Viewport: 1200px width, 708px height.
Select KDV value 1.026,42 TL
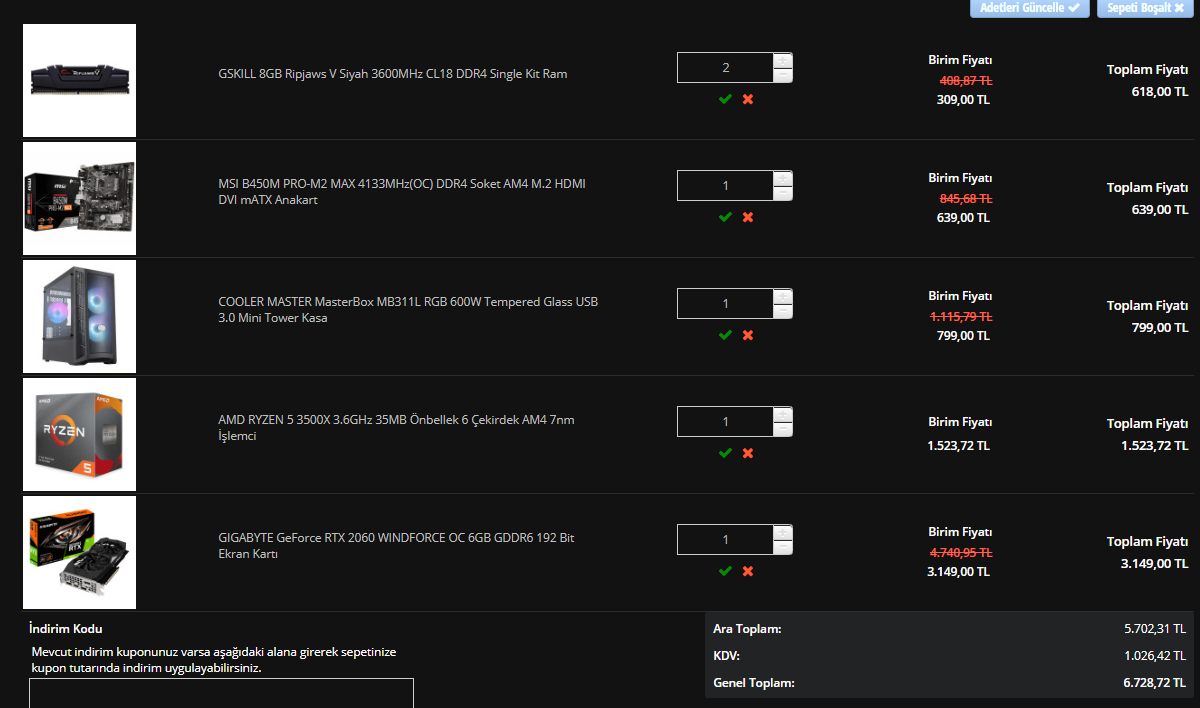[1155, 656]
